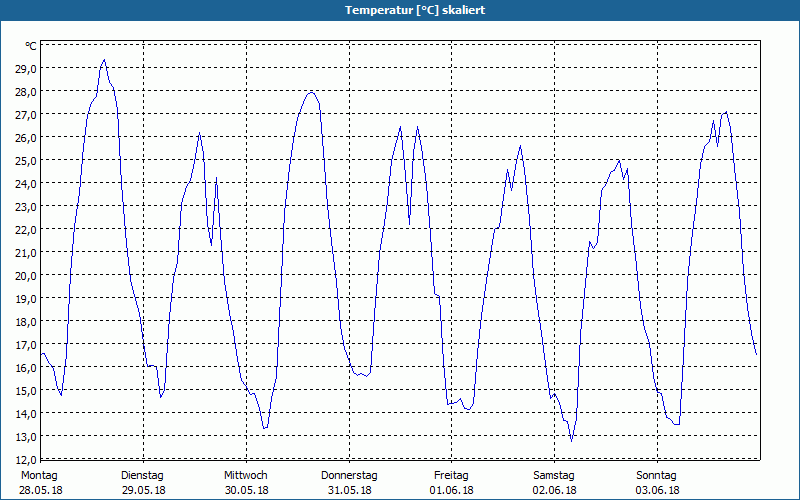This screenshot has height=500, width=800.
Task: Click Monday's highest temperature peak
Action: [x=104, y=60]
